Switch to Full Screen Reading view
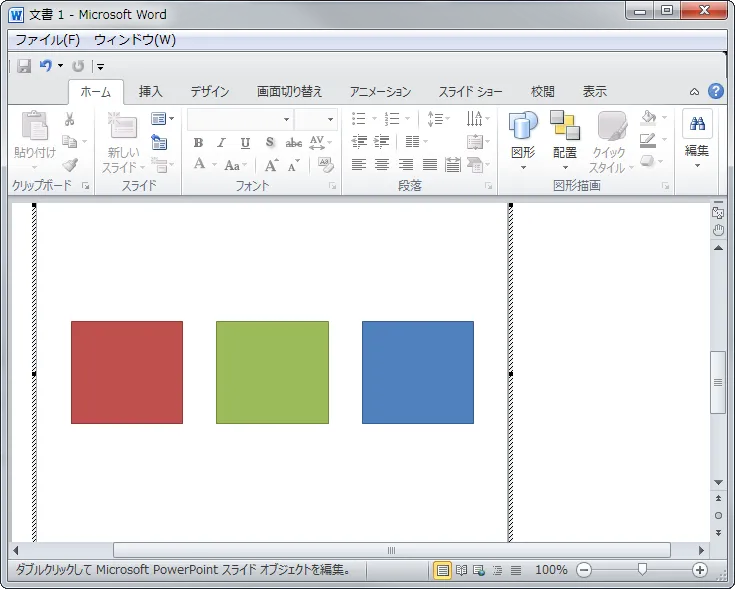Viewport: 735px width, 589px height. (x=461, y=570)
